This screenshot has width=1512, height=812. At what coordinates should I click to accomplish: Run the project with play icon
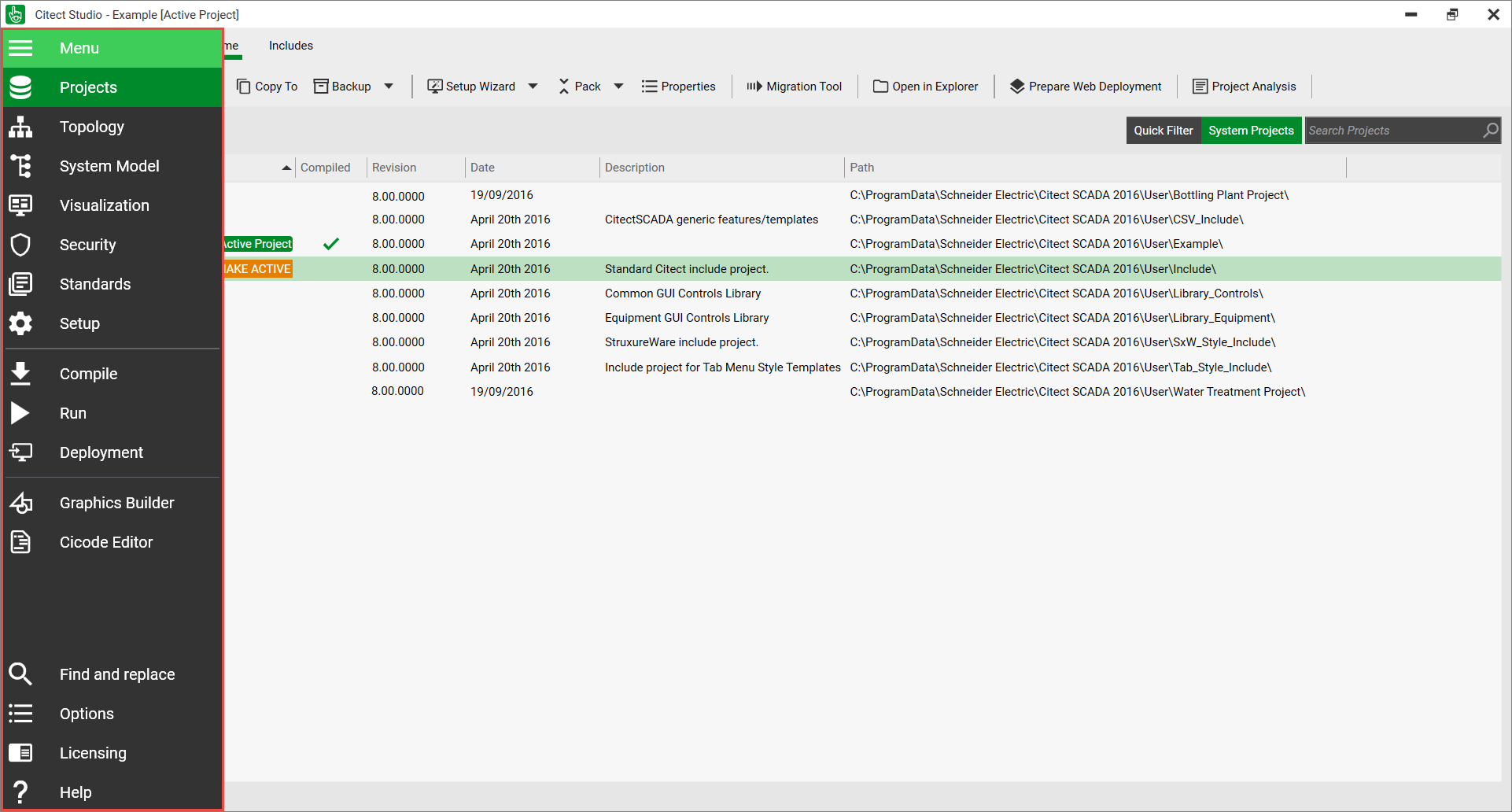point(20,413)
